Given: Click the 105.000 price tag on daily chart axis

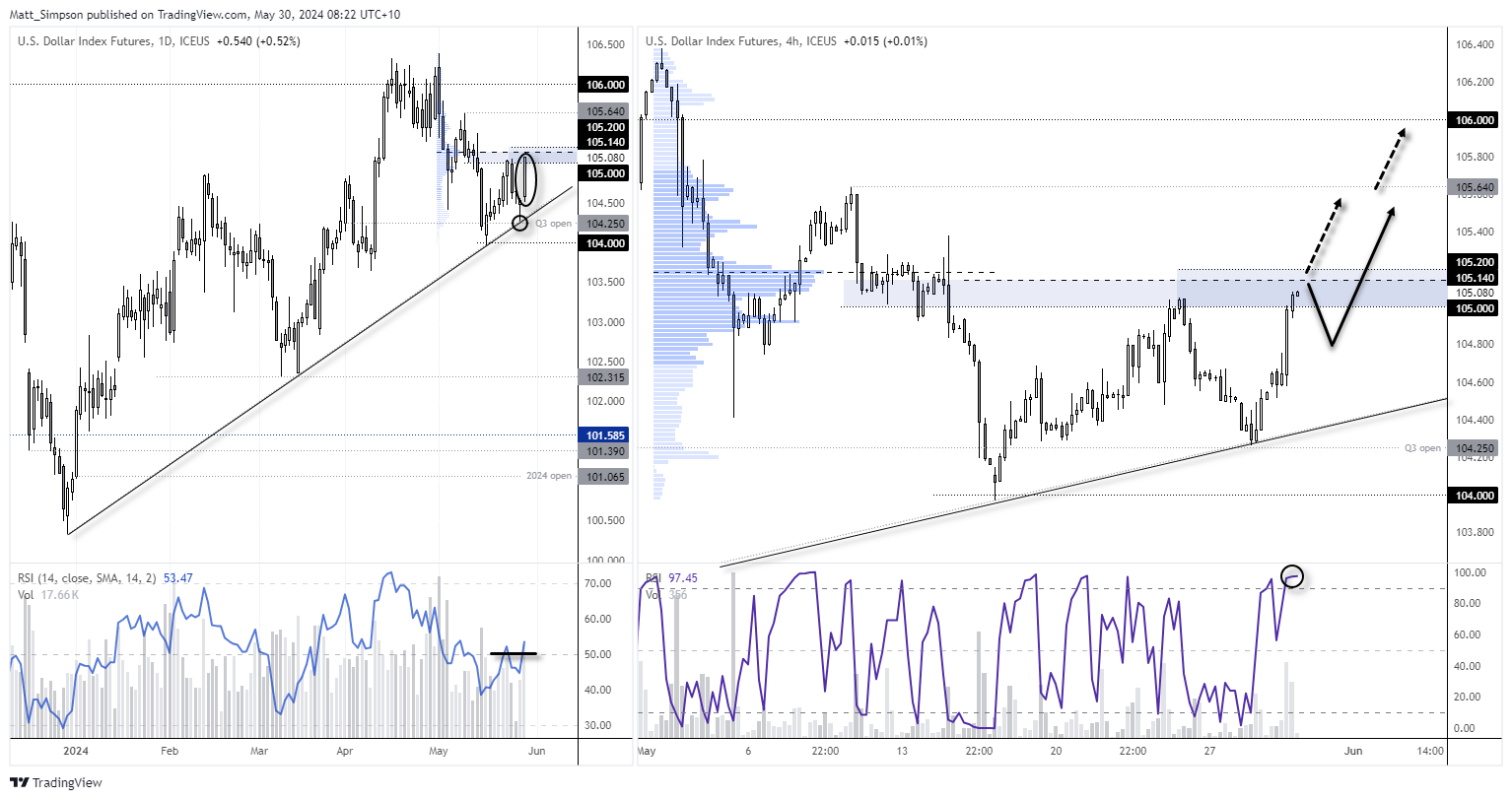Looking at the screenshot, I should (605, 173).
